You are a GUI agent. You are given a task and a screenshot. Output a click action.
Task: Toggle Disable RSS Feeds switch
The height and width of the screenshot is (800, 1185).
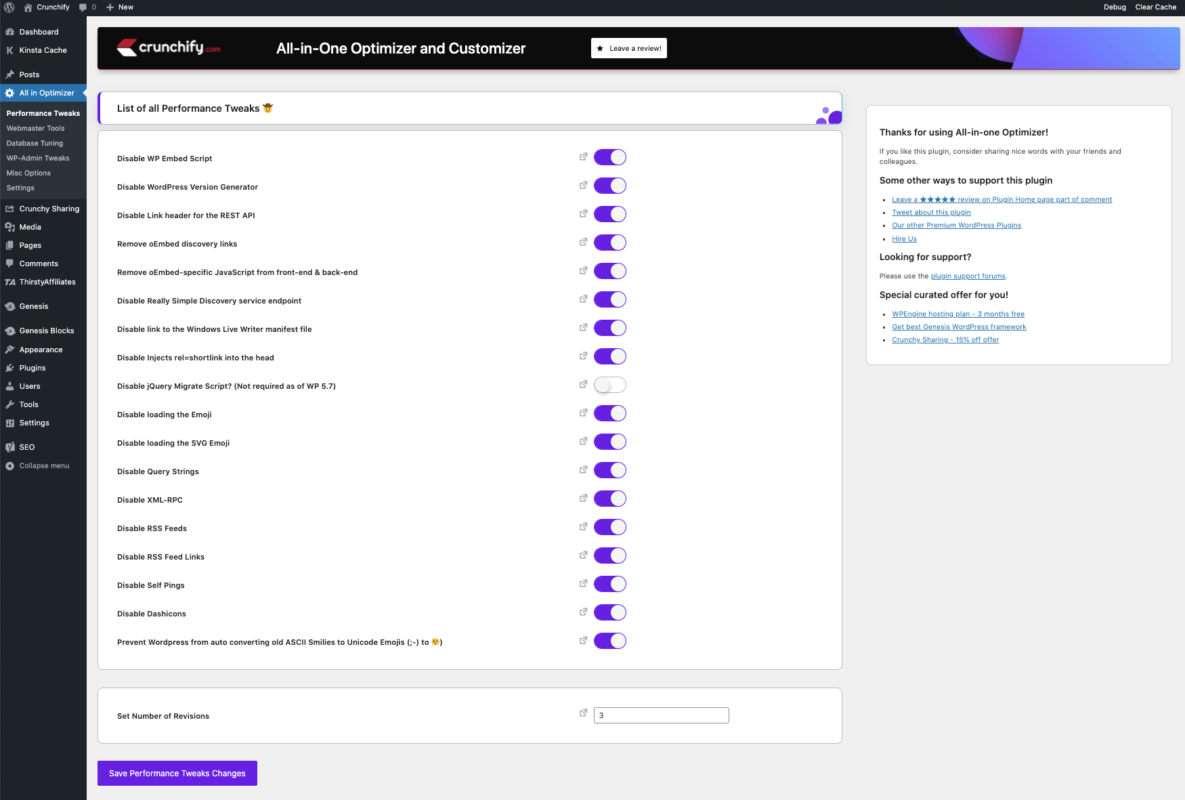click(x=610, y=527)
